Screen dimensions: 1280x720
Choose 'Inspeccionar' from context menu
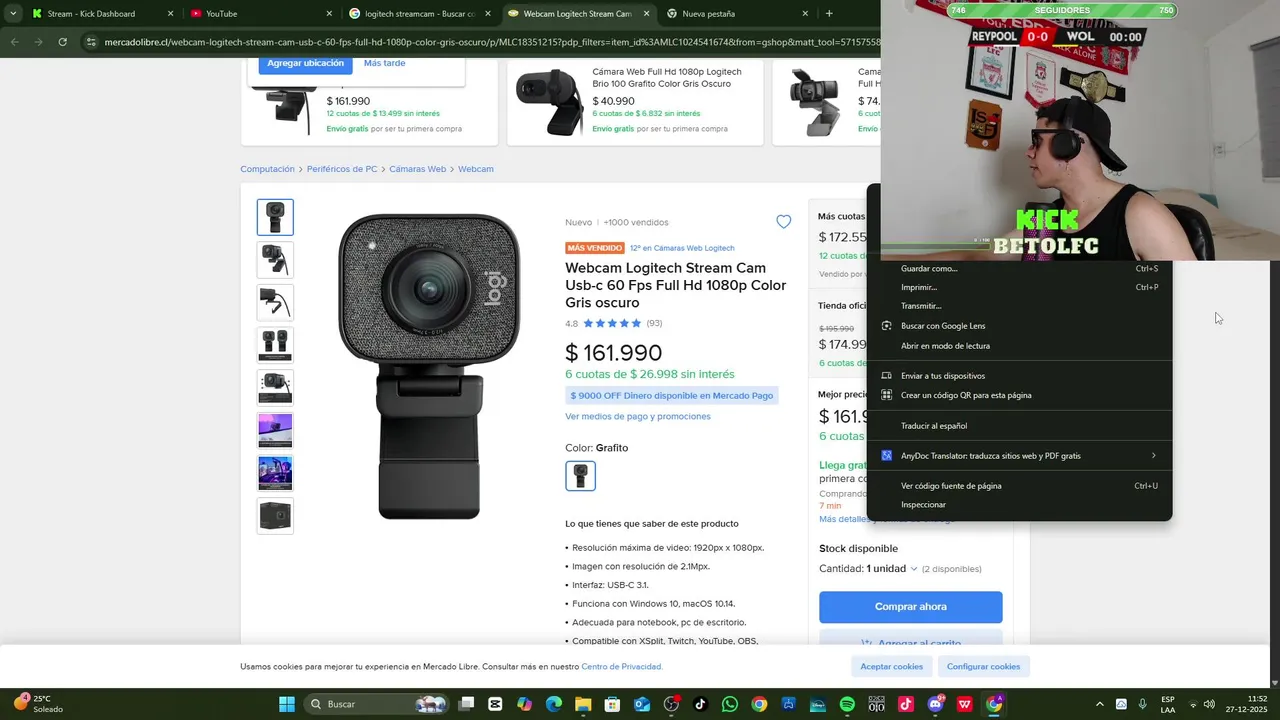click(1020, 505)
